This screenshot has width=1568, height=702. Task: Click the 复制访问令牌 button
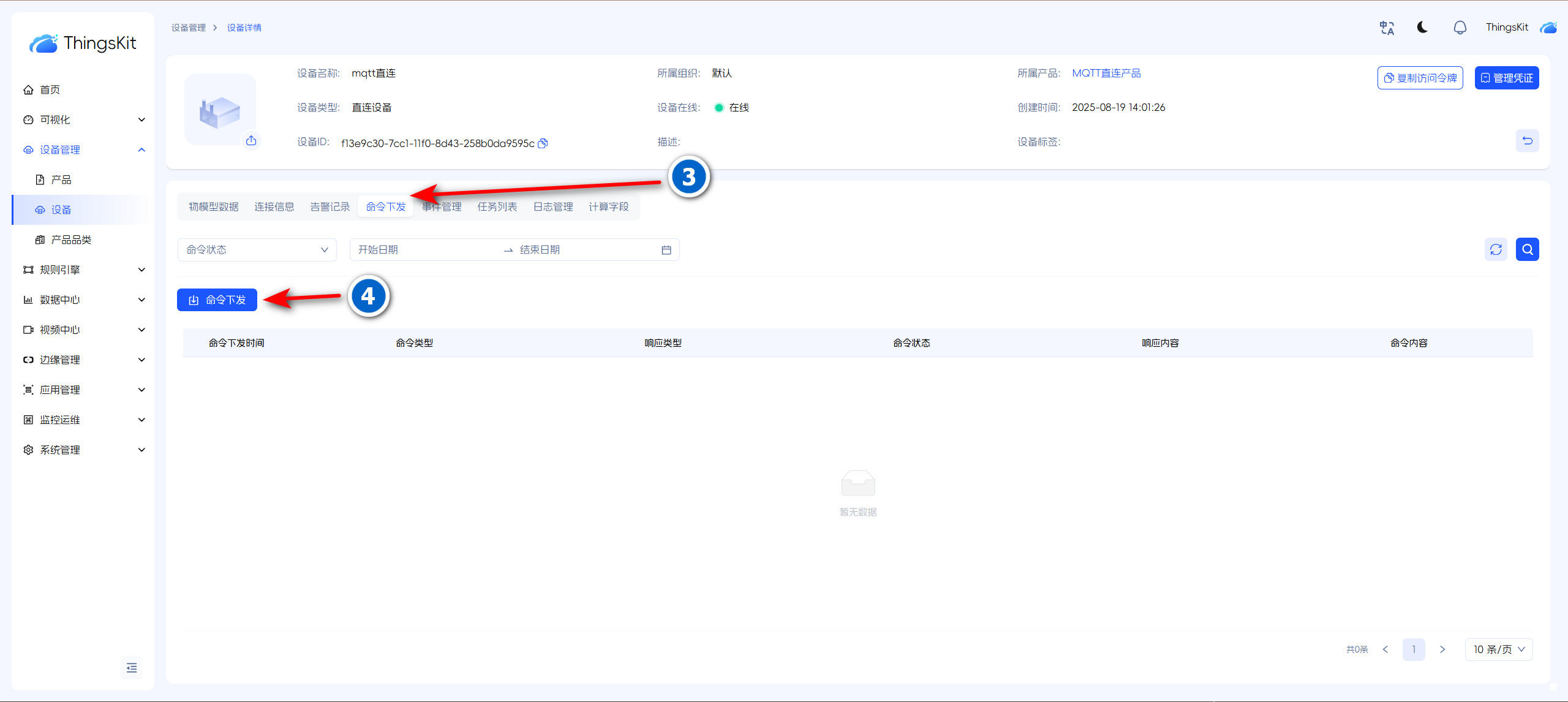click(1420, 78)
